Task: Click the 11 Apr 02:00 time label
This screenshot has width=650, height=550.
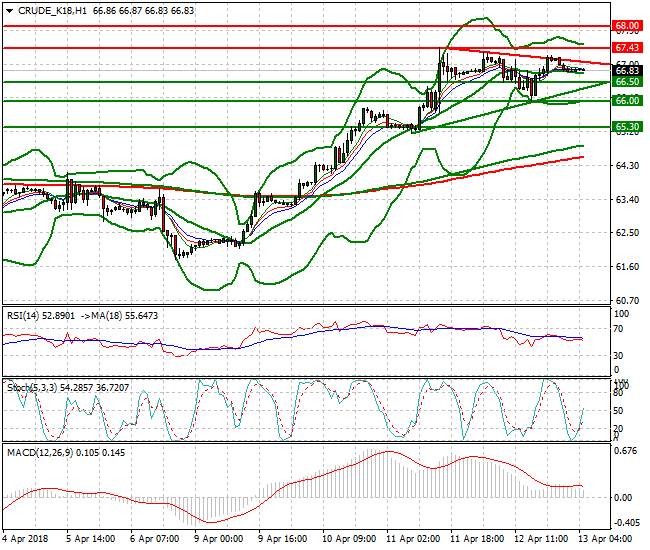Action: tap(413, 539)
